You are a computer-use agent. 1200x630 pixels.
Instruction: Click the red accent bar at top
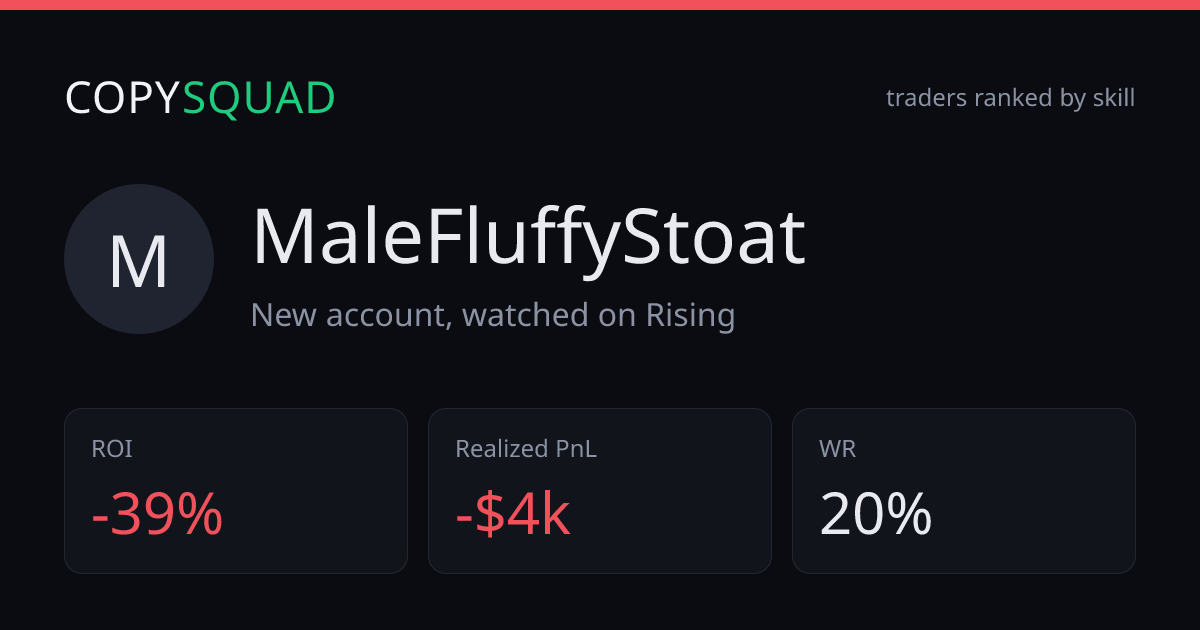coord(600,5)
